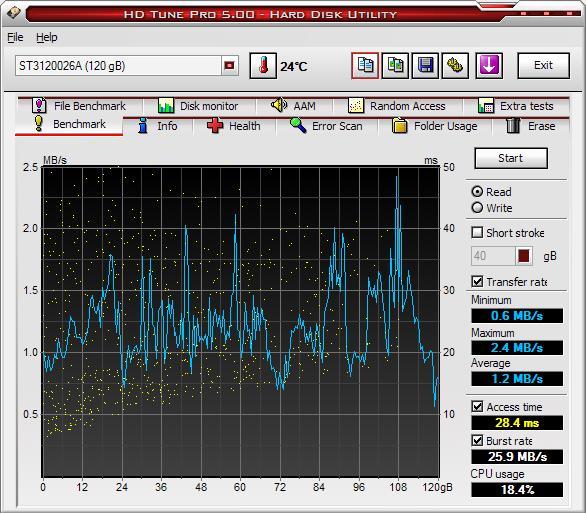Open the Help menu
Screen dimensions: 586x514
tap(47, 37)
